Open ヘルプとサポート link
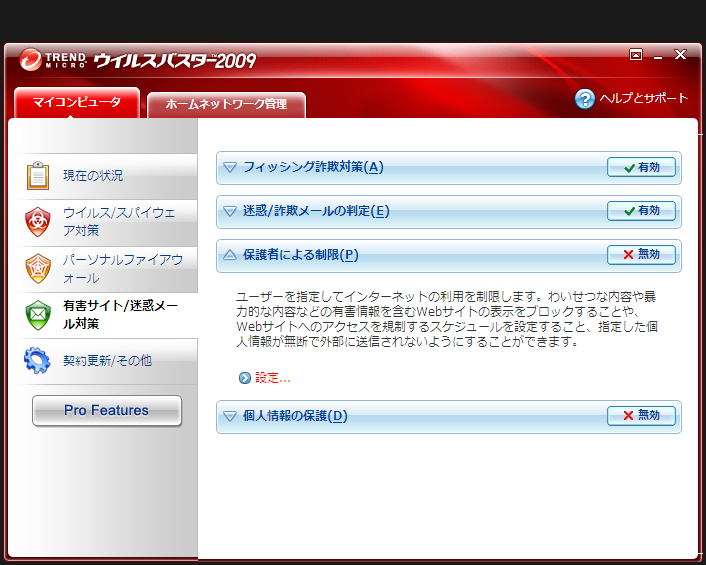The image size is (706, 565). [644, 99]
